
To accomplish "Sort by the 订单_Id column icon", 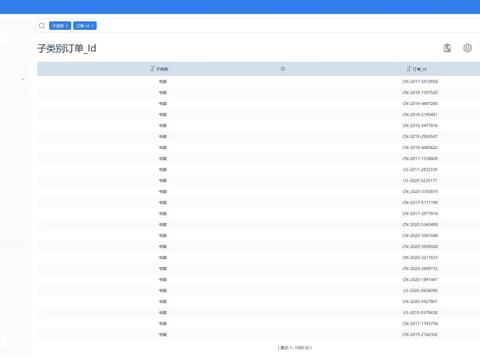I will point(409,69).
